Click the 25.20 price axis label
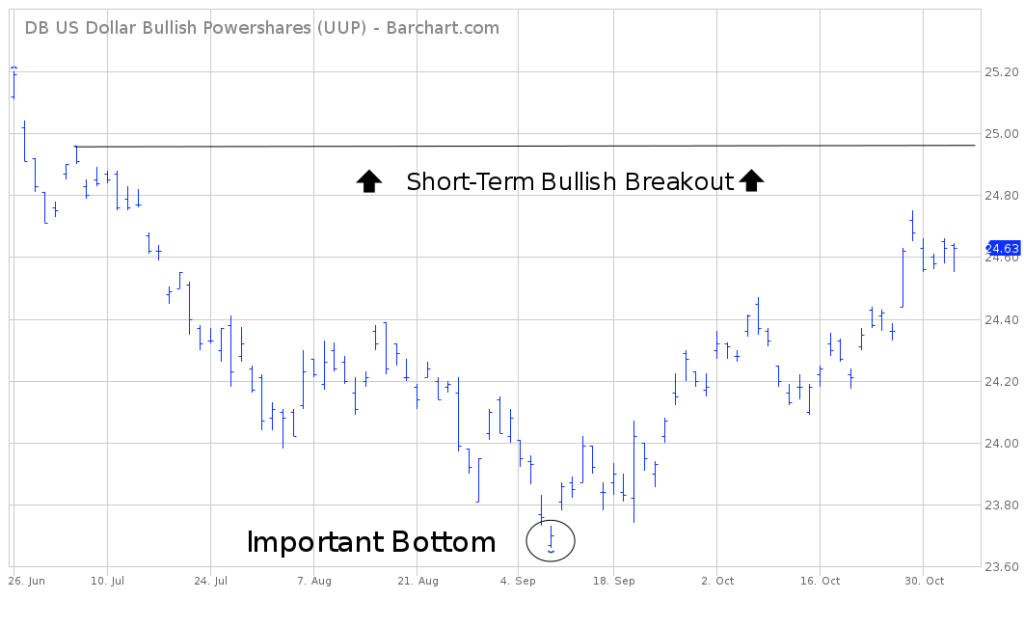Image resolution: width=1024 pixels, height=627 pixels. (x=1001, y=72)
